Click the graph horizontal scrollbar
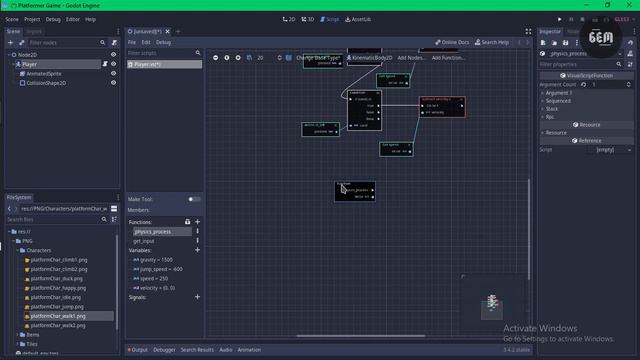Image resolution: width=640 pixels, height=360 pixels. [360, 336]
